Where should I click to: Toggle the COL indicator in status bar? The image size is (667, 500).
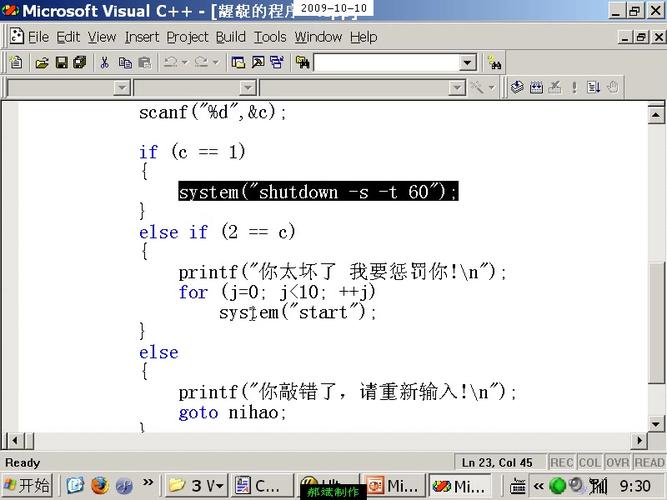(x=589, y=463)
